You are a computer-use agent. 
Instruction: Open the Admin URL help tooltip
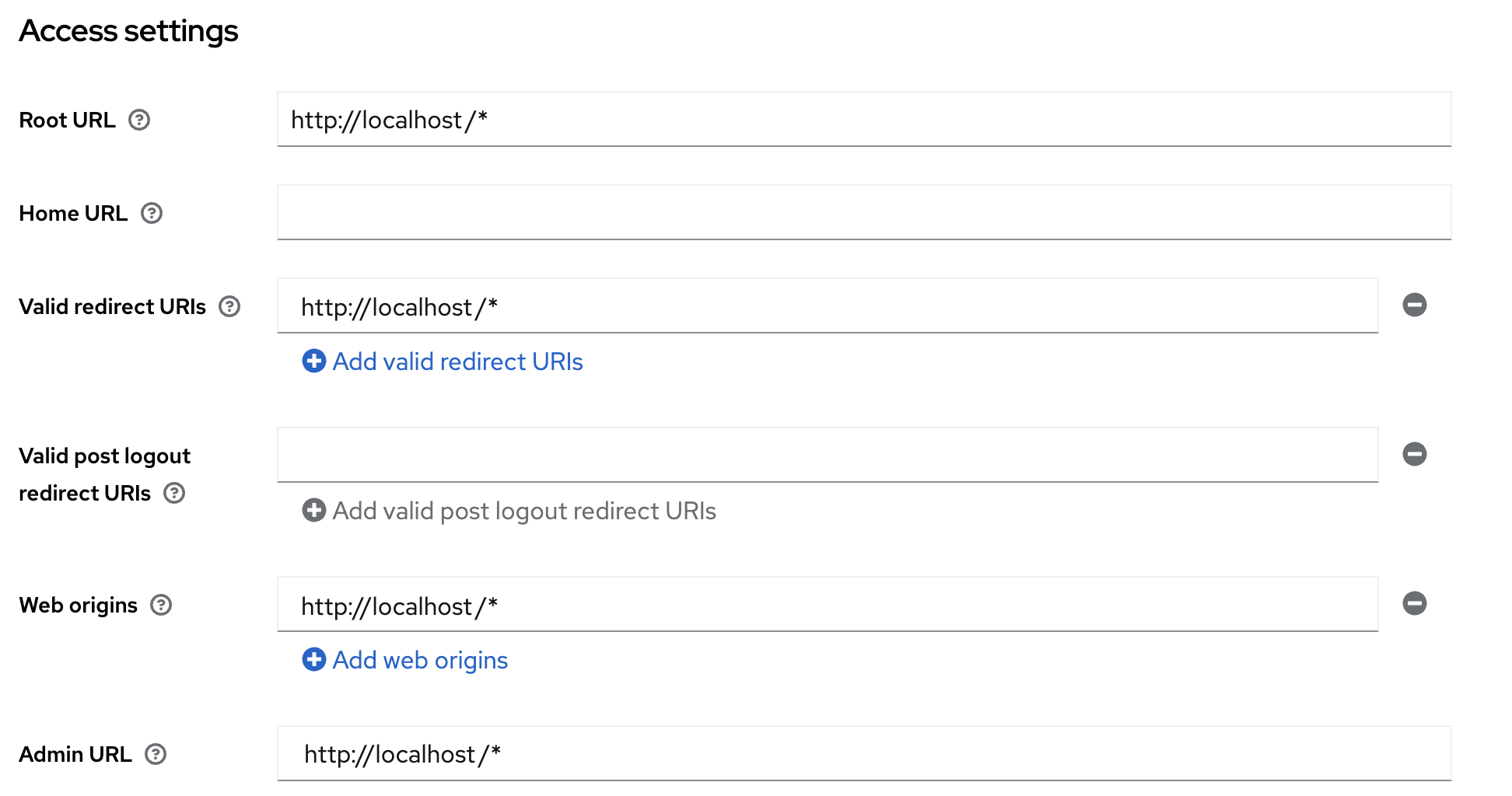[156, 755]
